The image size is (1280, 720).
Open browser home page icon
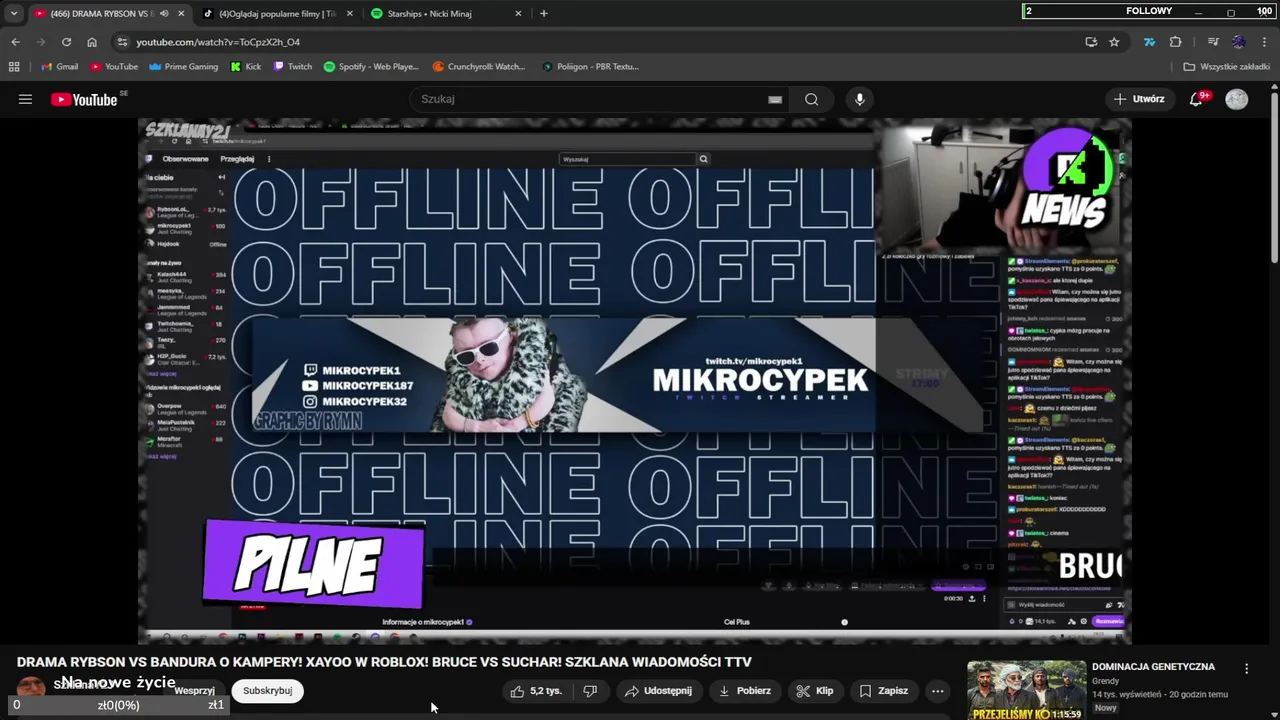pyautogui.click(x=92, y=42)
